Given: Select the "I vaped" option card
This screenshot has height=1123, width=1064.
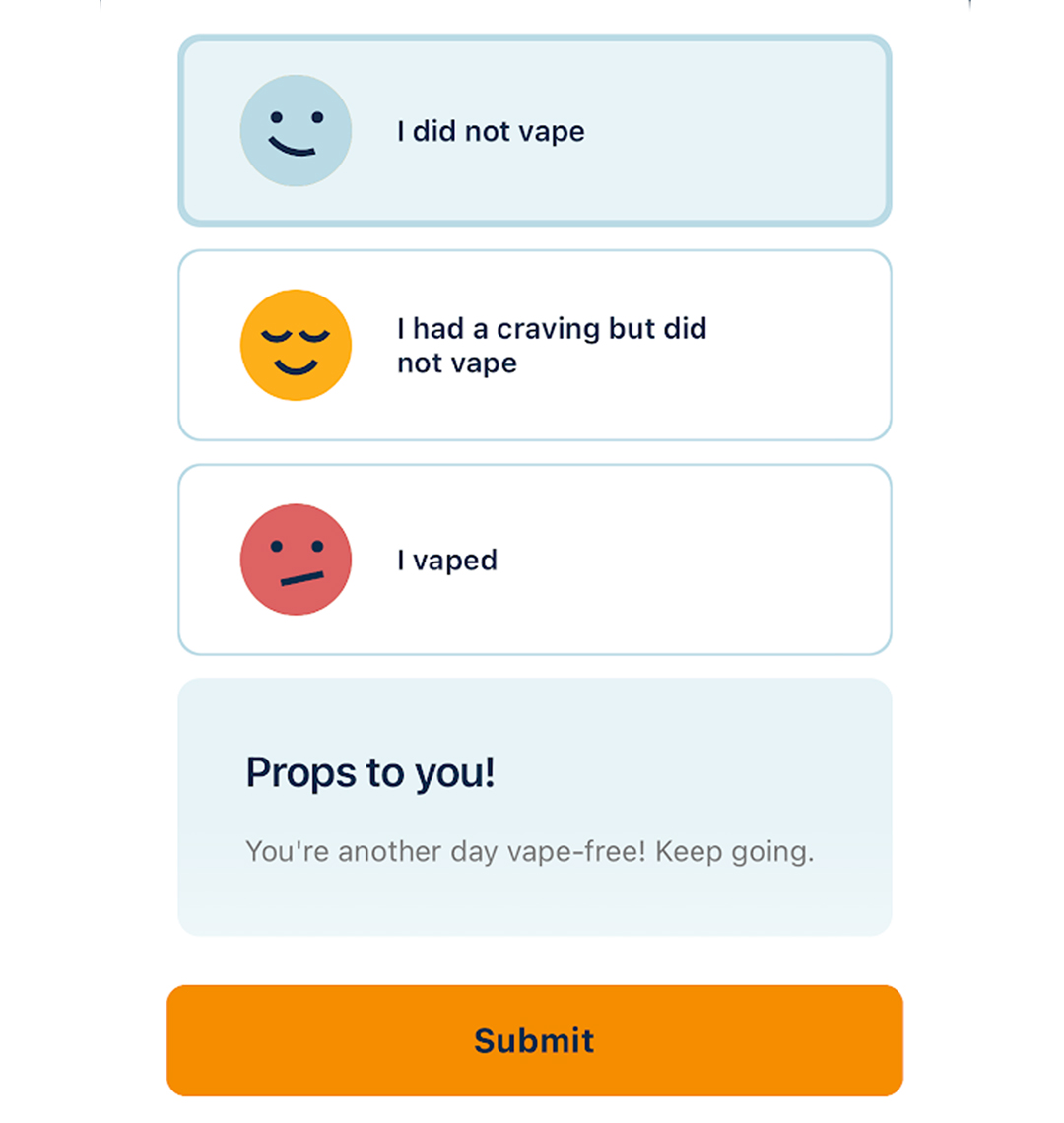Looking at the screenshot, I should click(x=535, y=559).
